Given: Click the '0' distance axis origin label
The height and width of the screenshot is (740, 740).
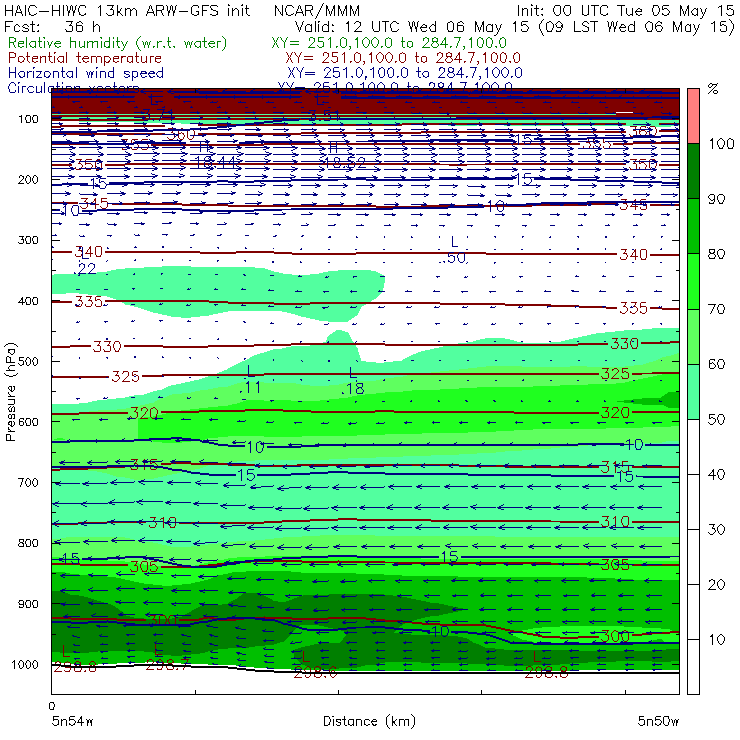Looking at the screenshot, I should [x=52, y=706].
